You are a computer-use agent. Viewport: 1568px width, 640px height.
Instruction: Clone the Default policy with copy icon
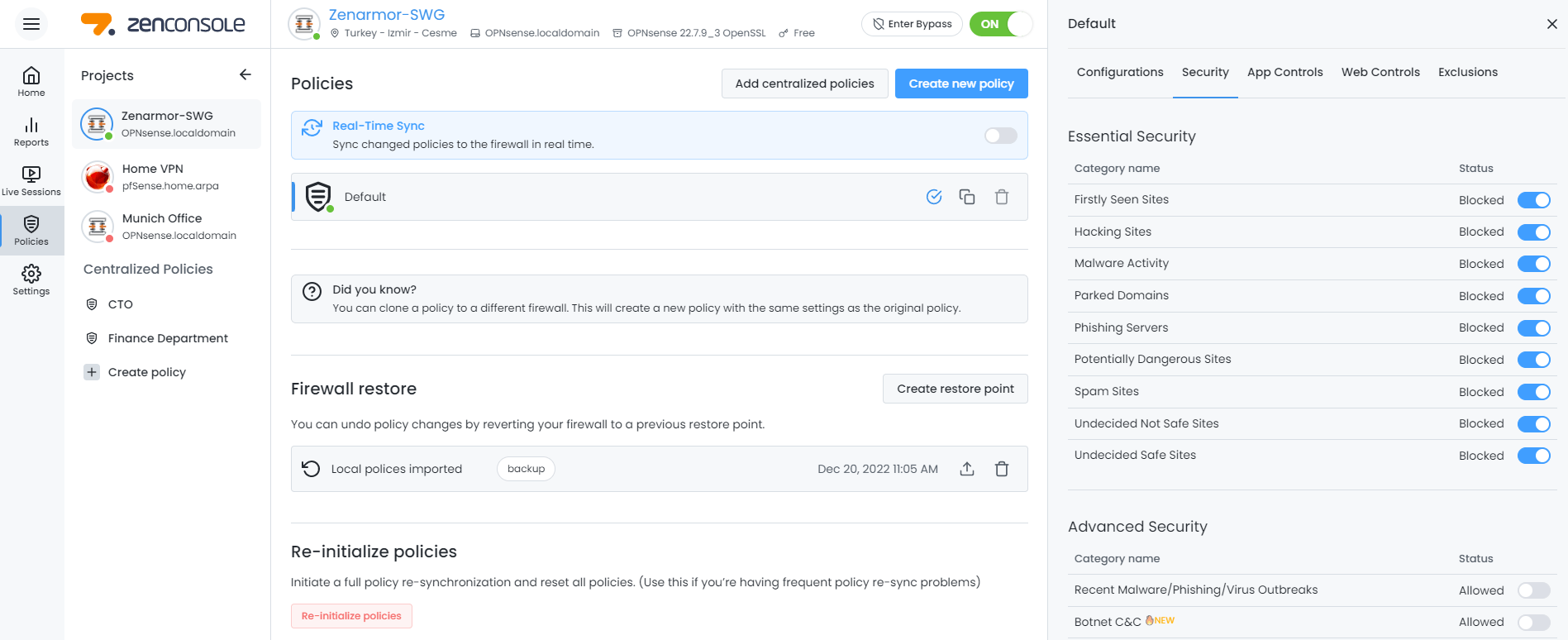(967, 197)
